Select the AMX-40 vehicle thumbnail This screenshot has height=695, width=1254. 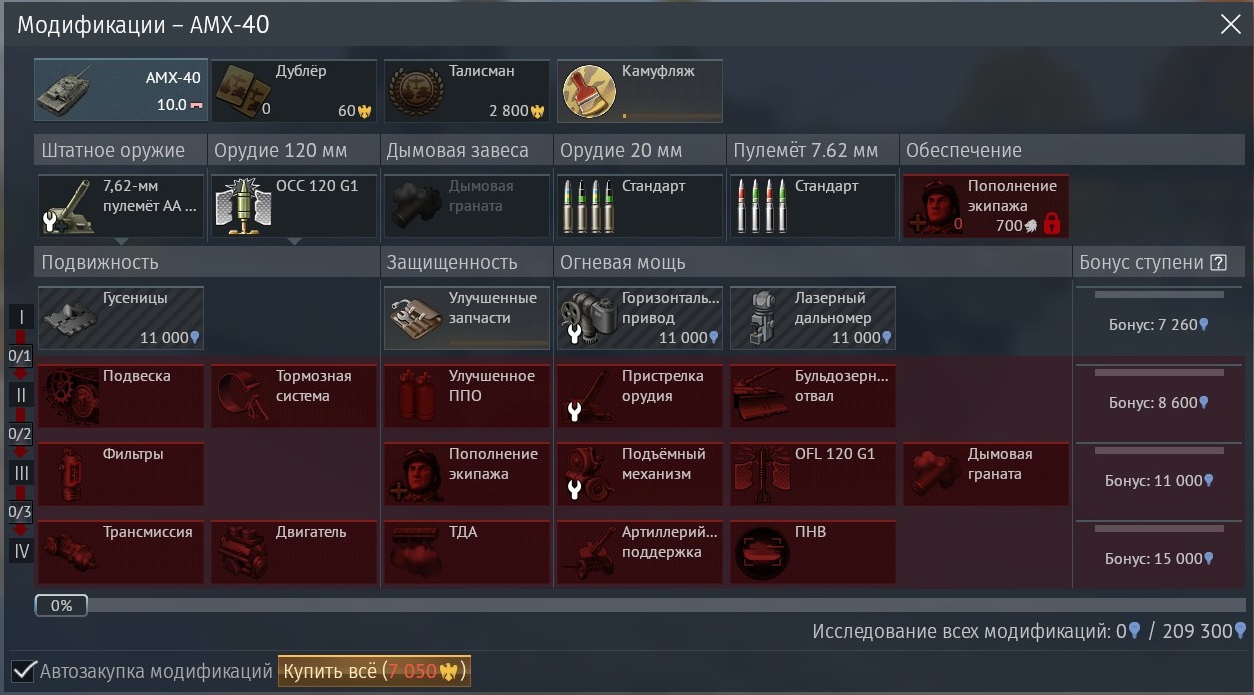121,90
